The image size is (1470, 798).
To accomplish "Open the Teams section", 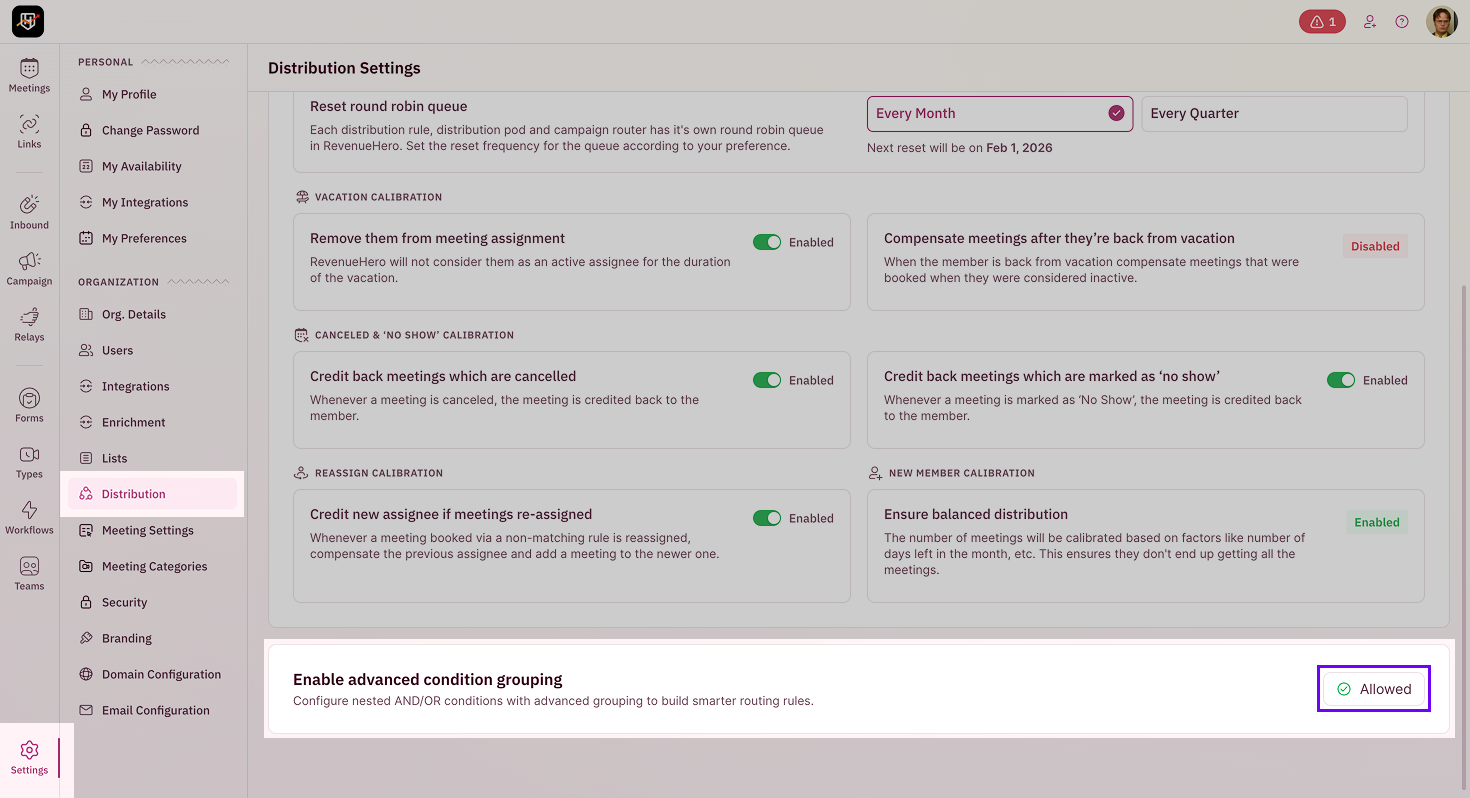I will coord(29,572).
